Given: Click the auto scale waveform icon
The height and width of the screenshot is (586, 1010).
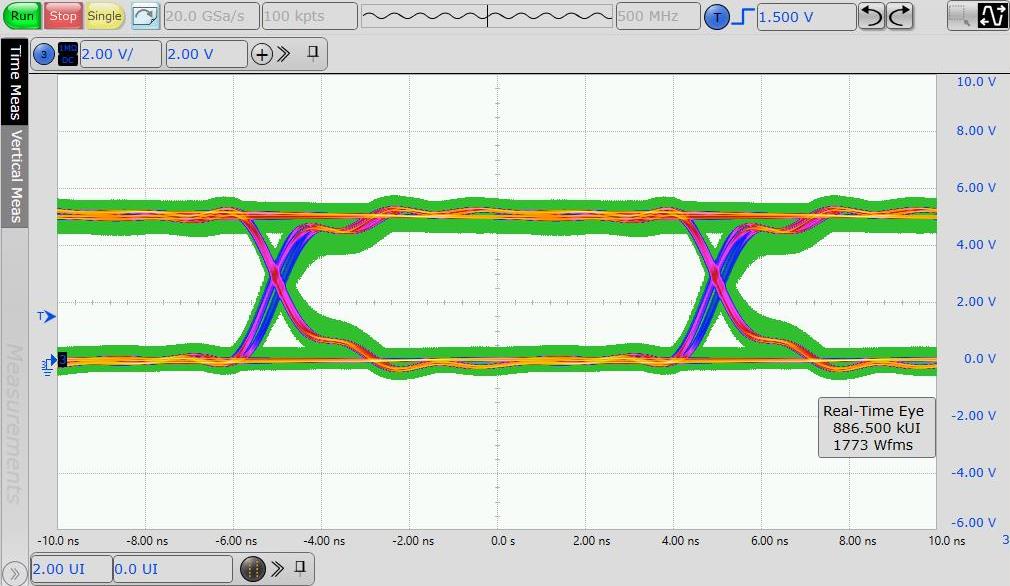Looking at the screenshot, I should click(x=145, y=16).
